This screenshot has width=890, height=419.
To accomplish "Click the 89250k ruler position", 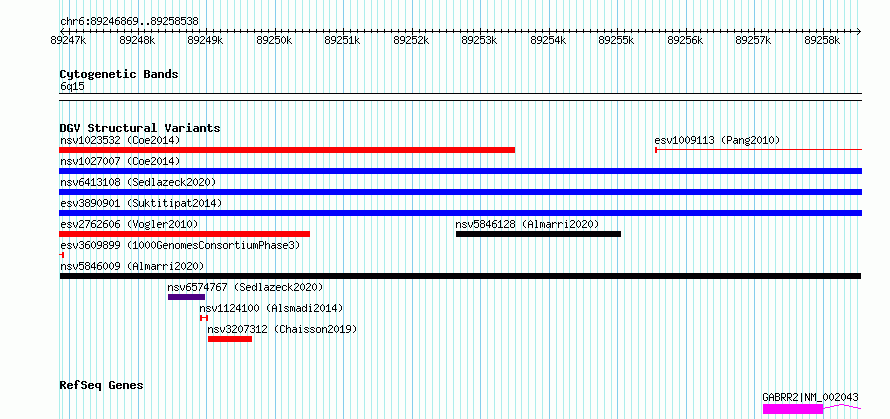I will 274,40.
